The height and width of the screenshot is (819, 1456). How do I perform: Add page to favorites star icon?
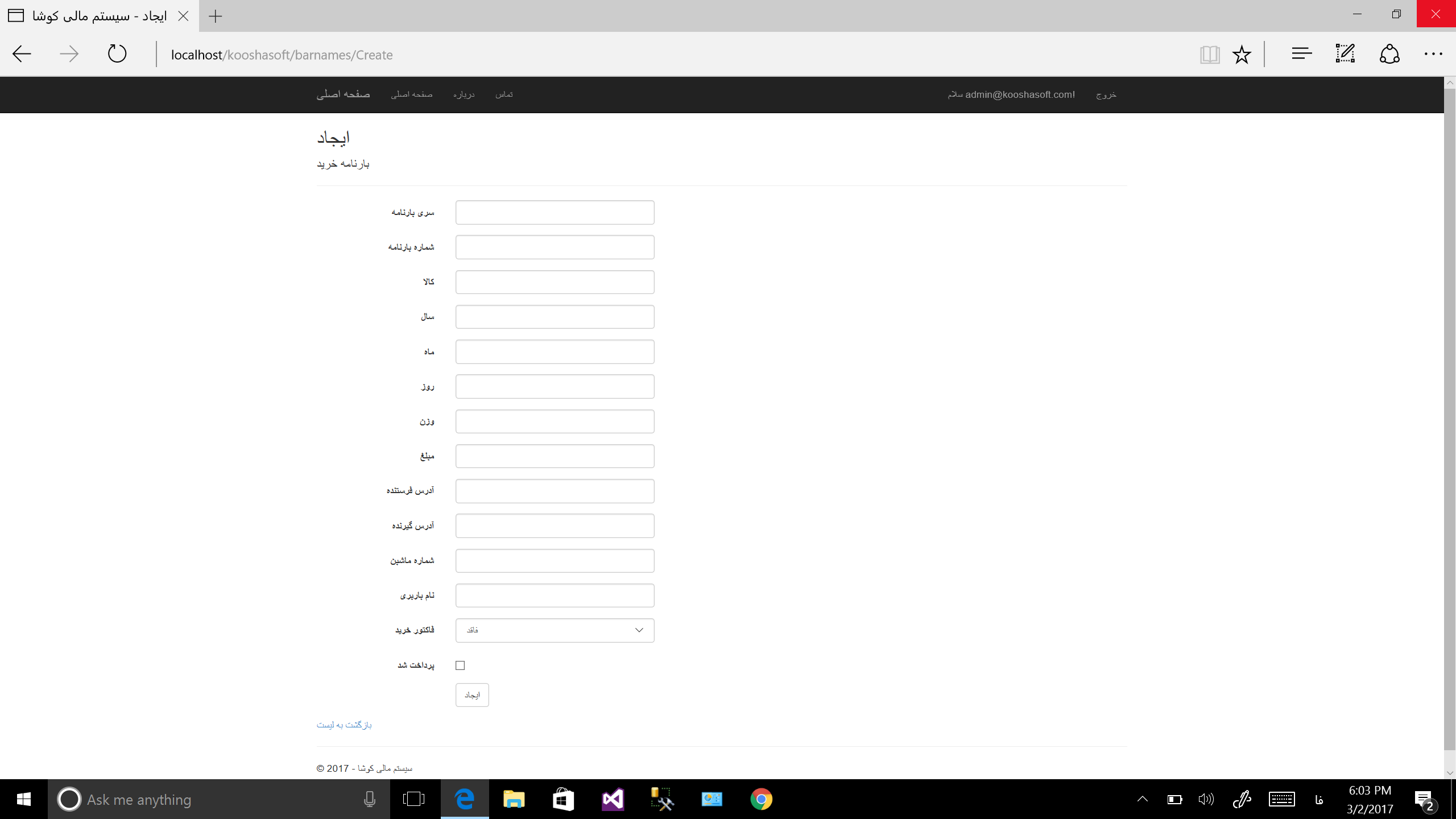[x=1242, y=55]
